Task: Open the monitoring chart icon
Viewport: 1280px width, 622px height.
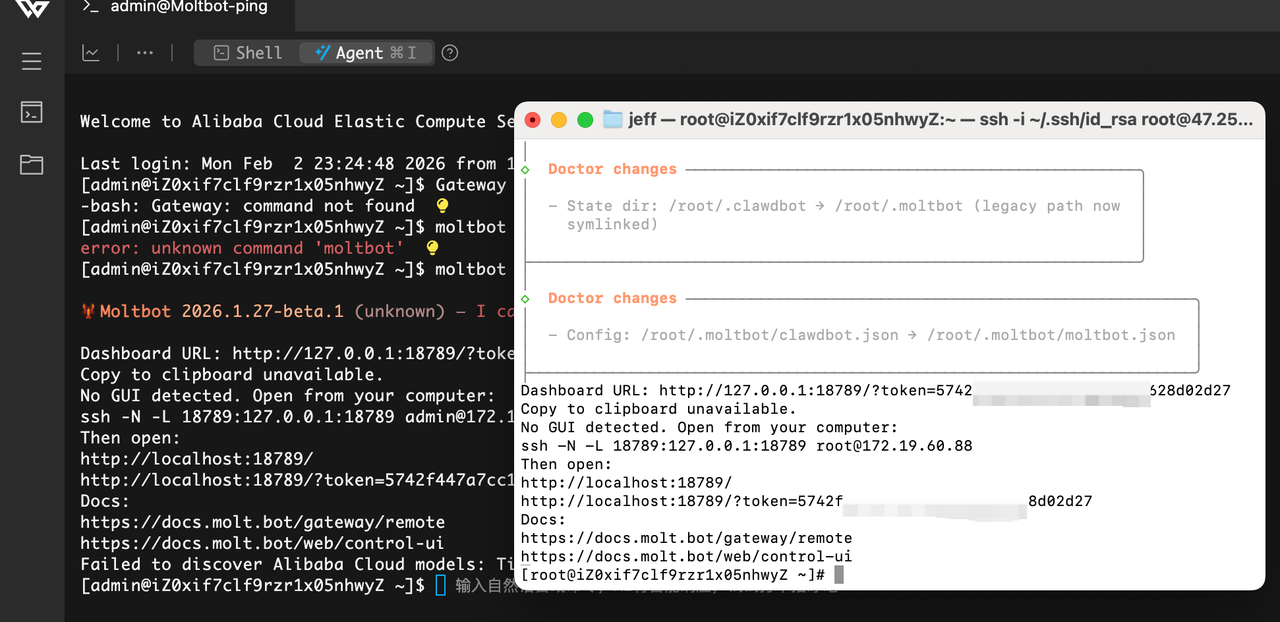Action: pyautogui.click(x=91, y=53)
